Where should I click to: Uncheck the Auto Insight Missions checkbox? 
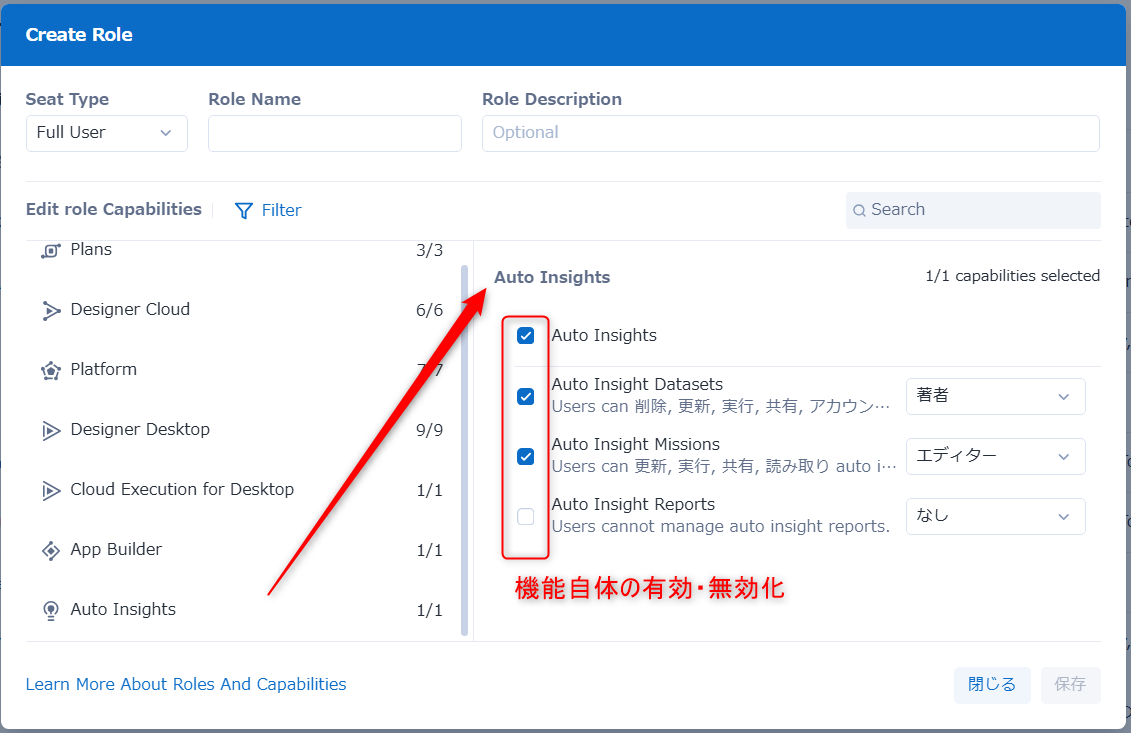point(526,457)
